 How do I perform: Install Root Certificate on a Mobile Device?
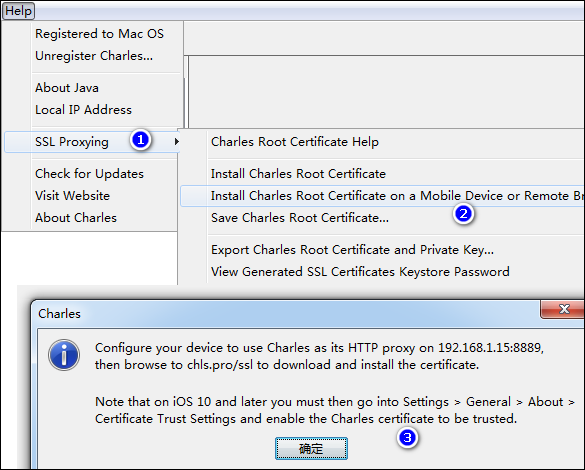pos(382,196)
